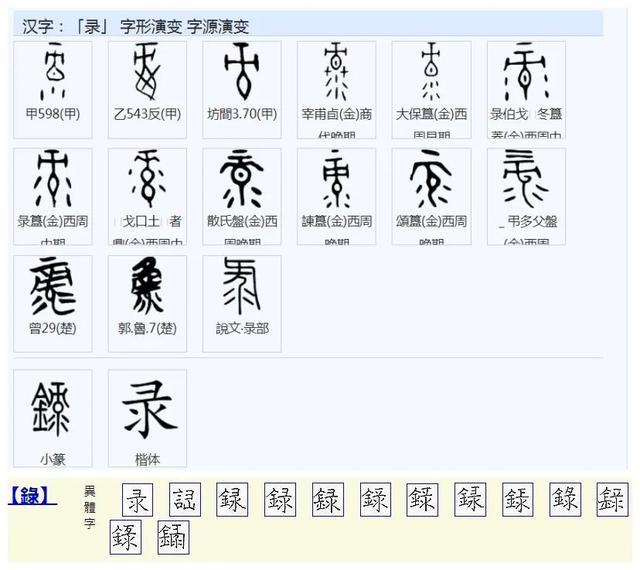The width and height of the screenshot is (640, 570).
Task: Open the 【錄】 character link
Action: pyautogui.click(x=33, y=495)
